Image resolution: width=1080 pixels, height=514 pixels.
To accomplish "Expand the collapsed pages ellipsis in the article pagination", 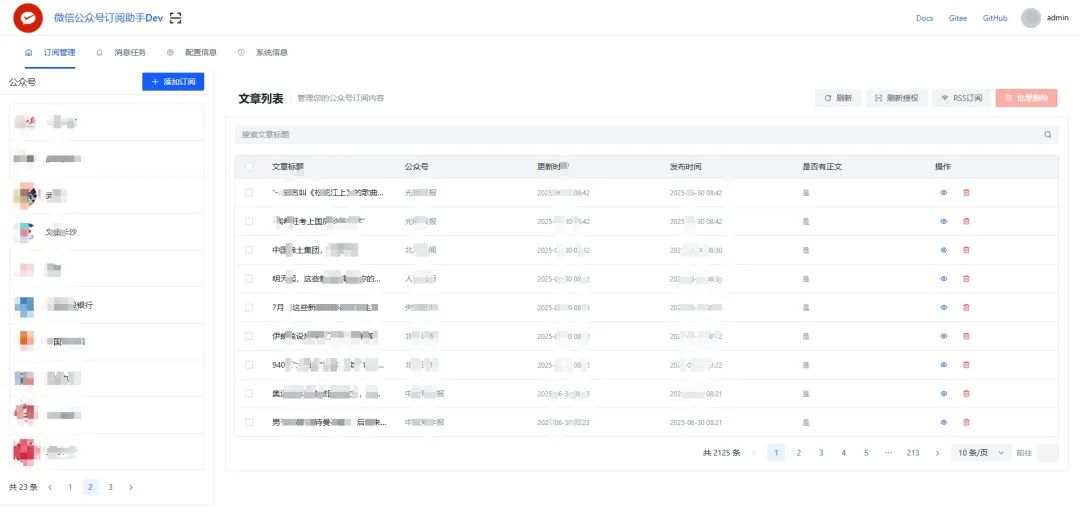I will coord(889,453).
